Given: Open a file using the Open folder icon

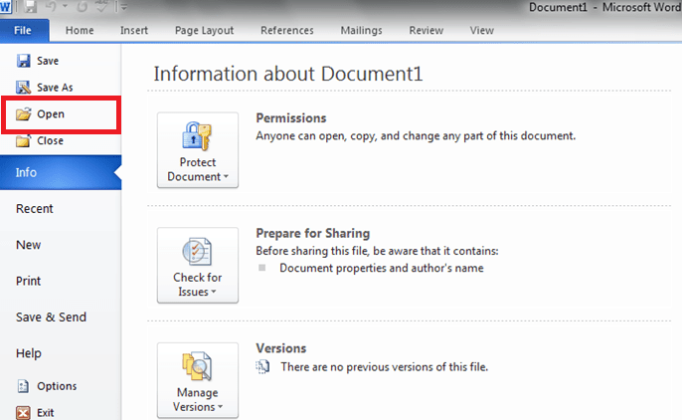Looking at the screenshot, I should pos(24,115).
